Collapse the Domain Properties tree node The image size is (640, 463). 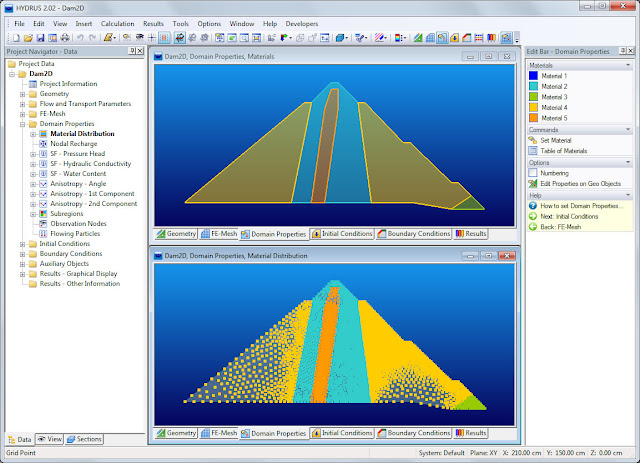click(22, 124)
